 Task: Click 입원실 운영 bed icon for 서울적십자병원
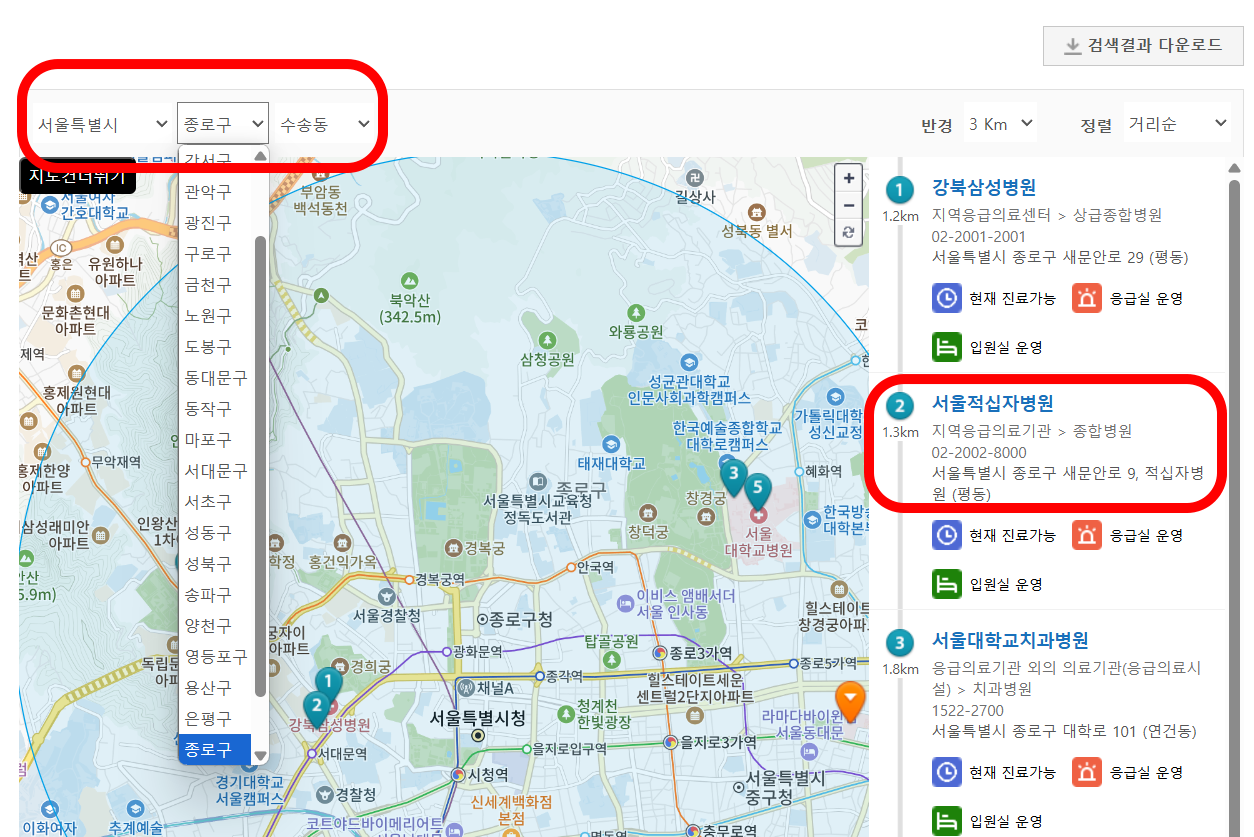click(947, 584)
